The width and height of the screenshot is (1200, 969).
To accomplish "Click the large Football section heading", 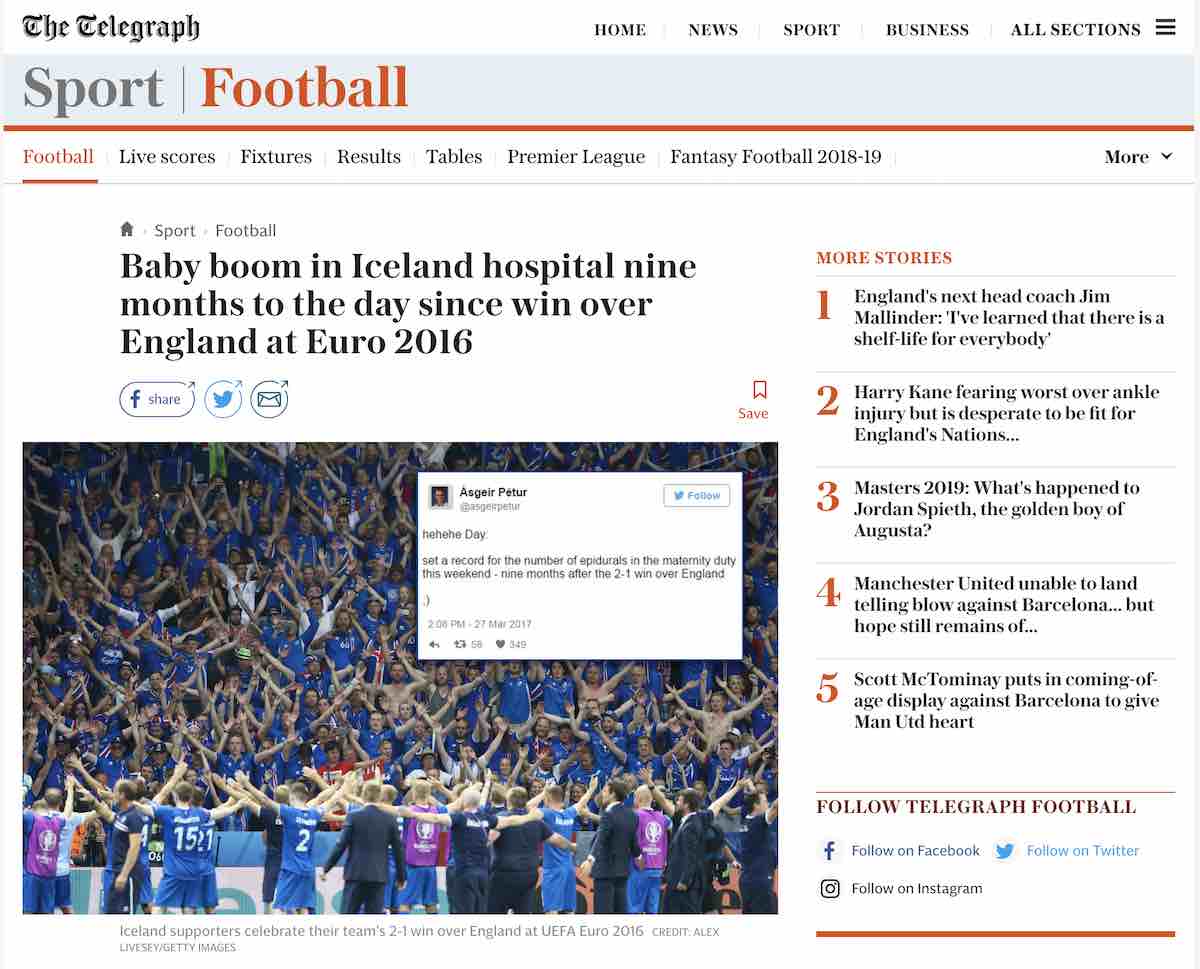I will point(305,88).
